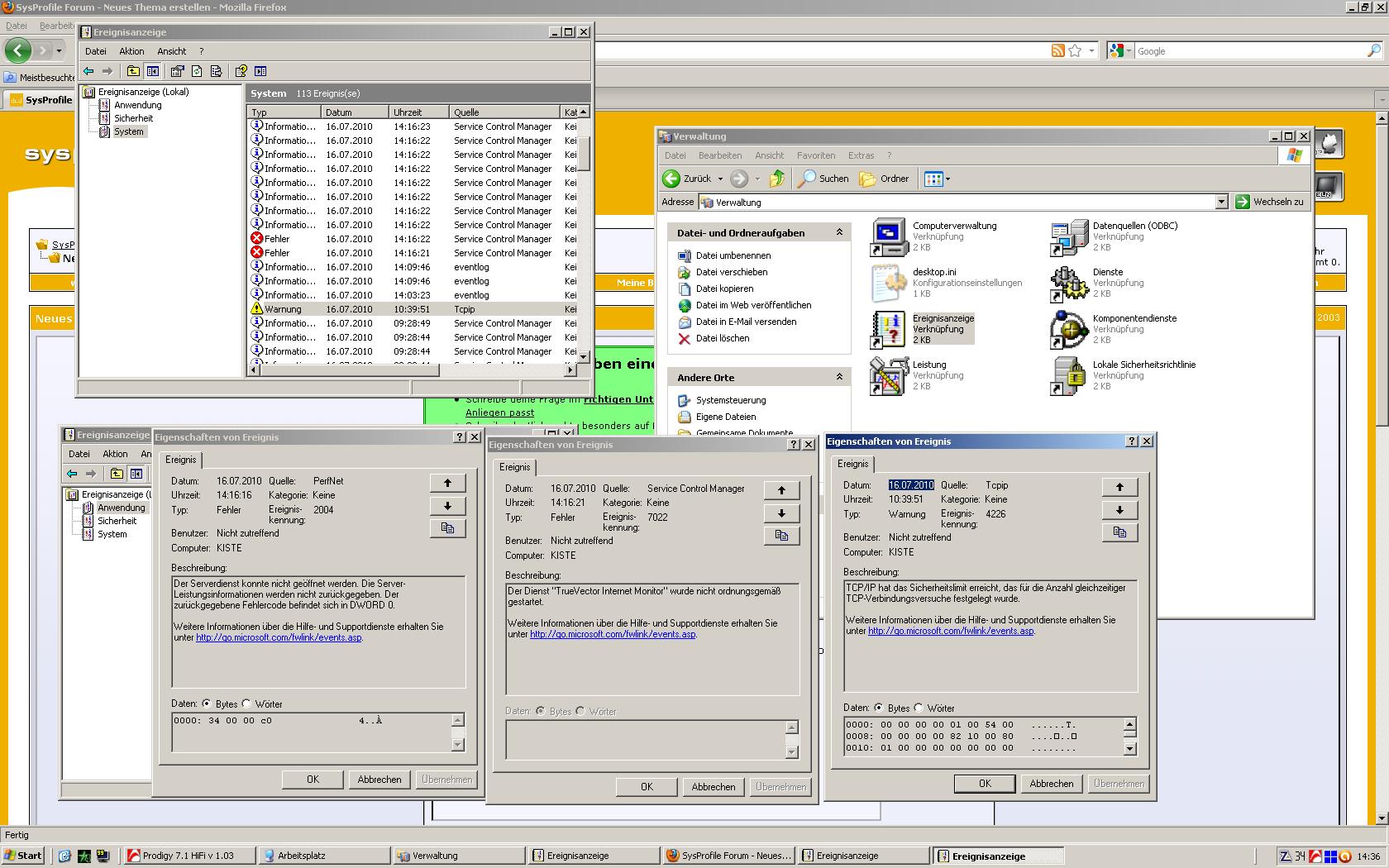Screen dimensions: 1389x868
Task: Click the event list vertical scrollbar down arrow
Action: click(583, 356)
